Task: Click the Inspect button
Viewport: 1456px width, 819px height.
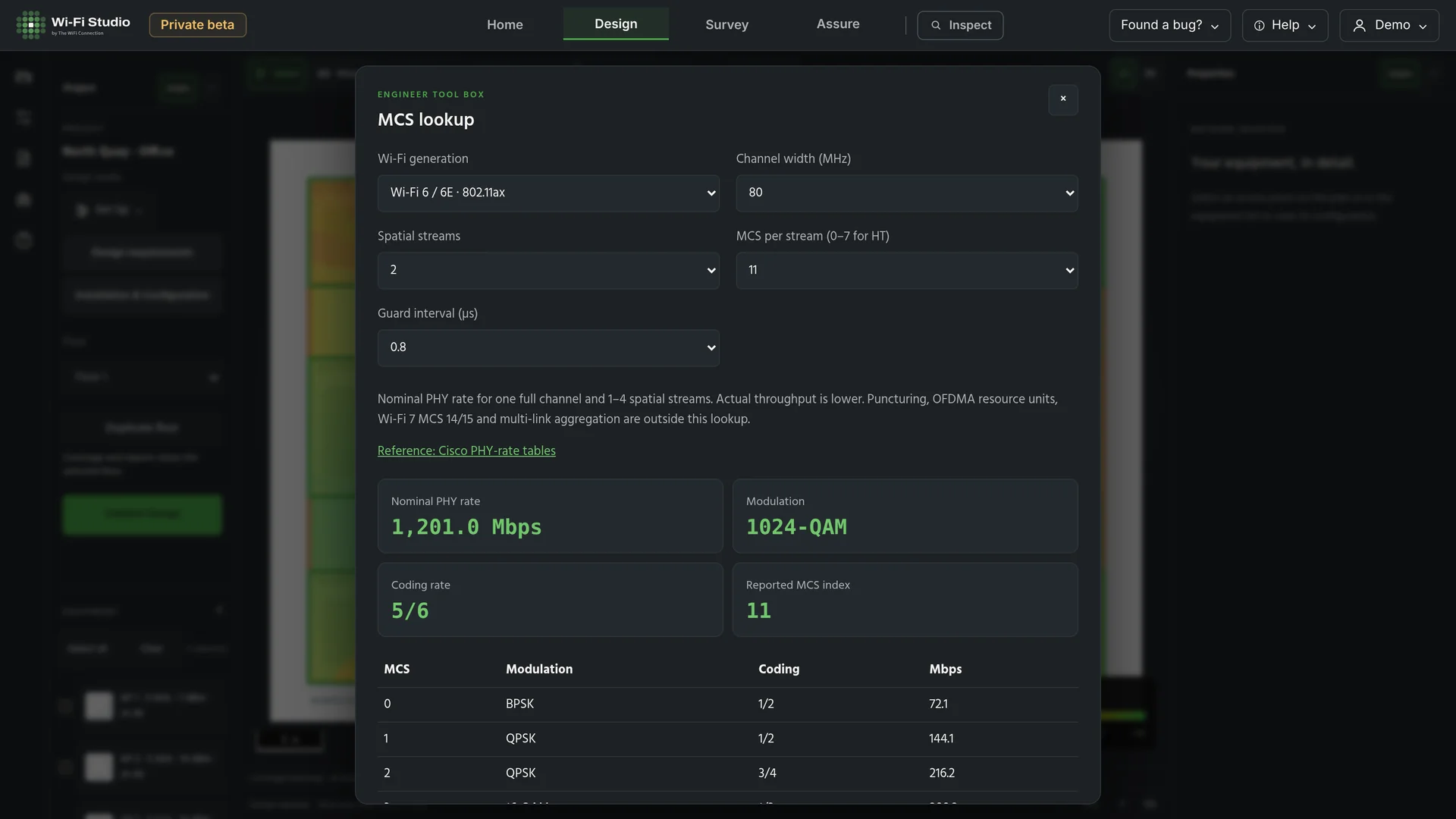Action: (x=960, y=25)
